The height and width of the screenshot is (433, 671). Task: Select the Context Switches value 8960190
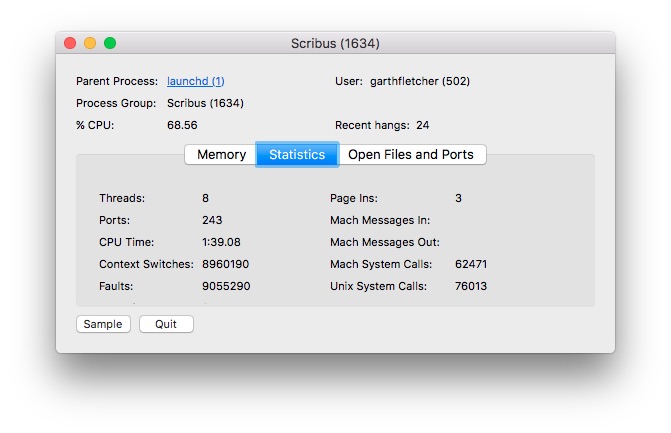coord(226,264)
